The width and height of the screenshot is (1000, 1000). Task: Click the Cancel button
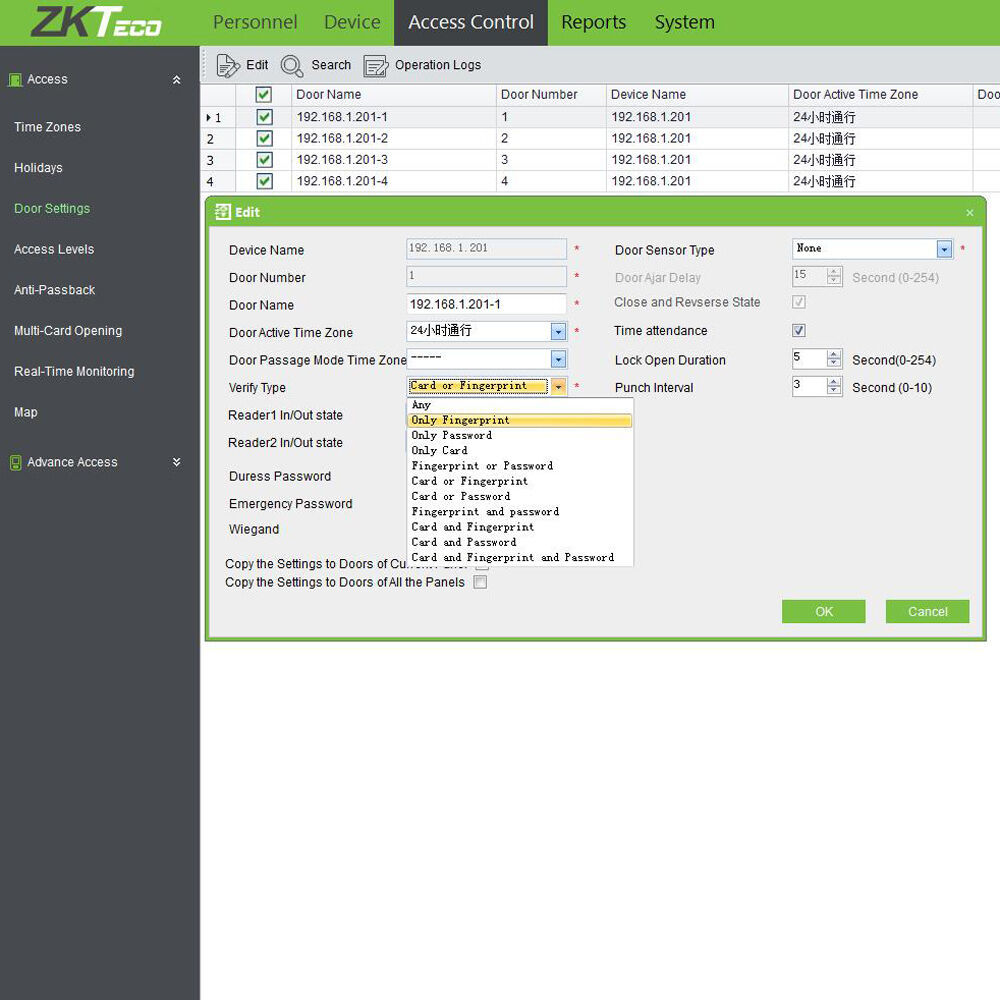[x=927, y=612]
